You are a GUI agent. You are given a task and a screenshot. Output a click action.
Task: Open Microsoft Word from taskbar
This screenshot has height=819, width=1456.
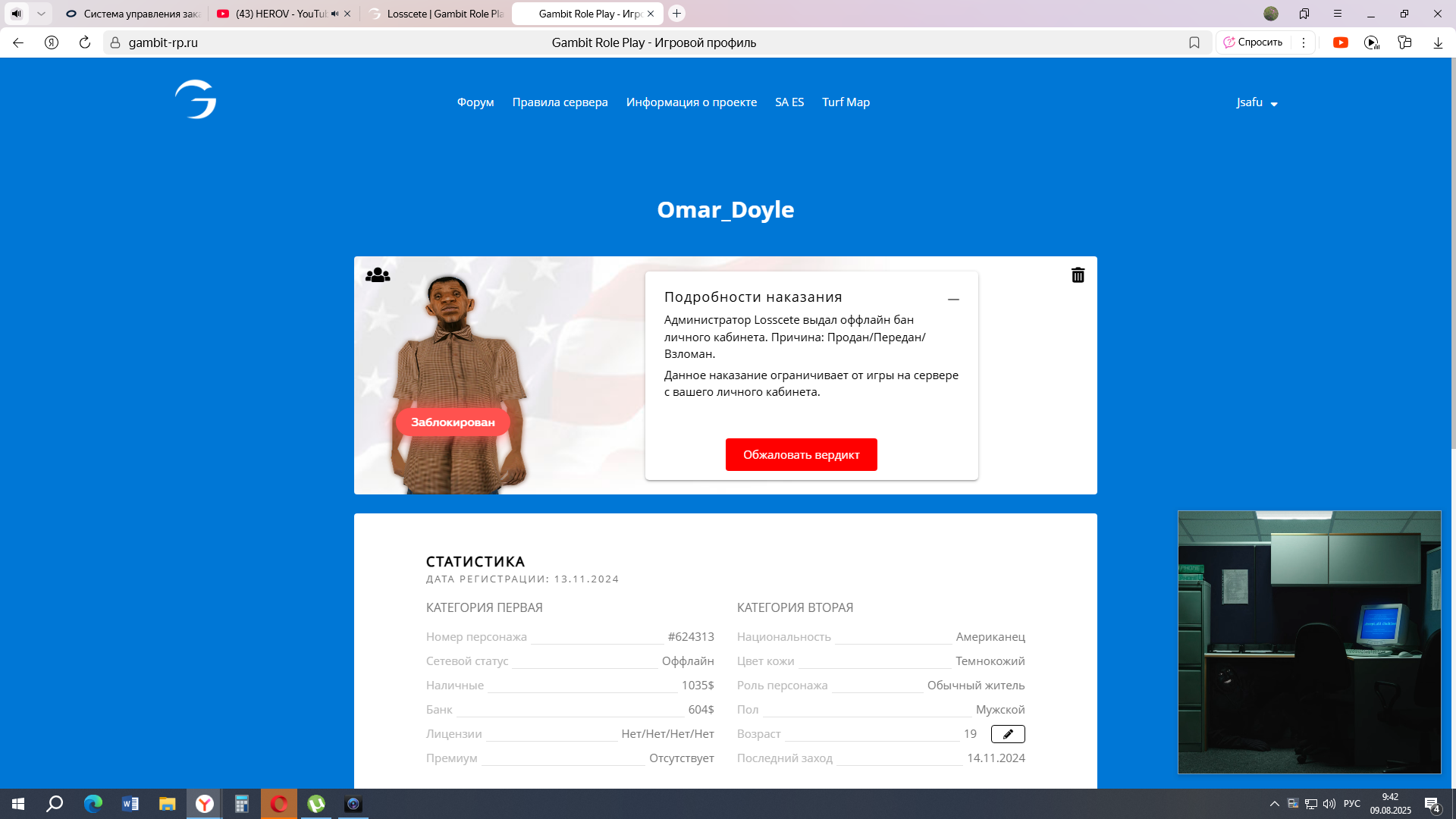click(x=130, y=804)
